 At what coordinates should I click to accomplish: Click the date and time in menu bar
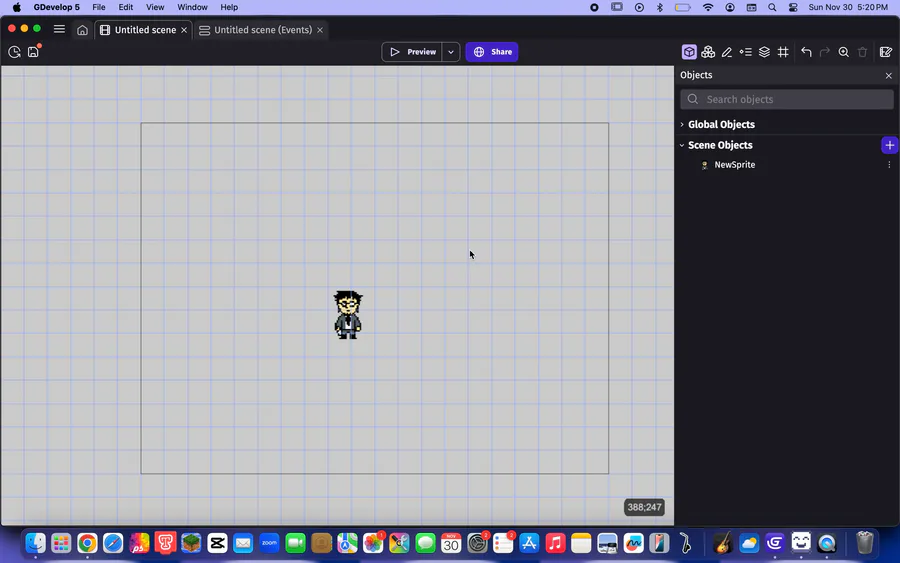coord(848,7)
